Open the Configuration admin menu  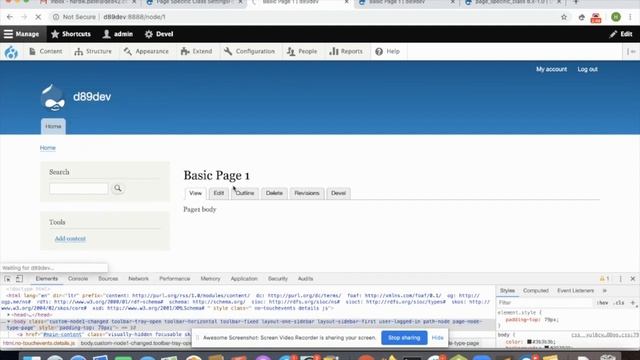click(250, 51)
